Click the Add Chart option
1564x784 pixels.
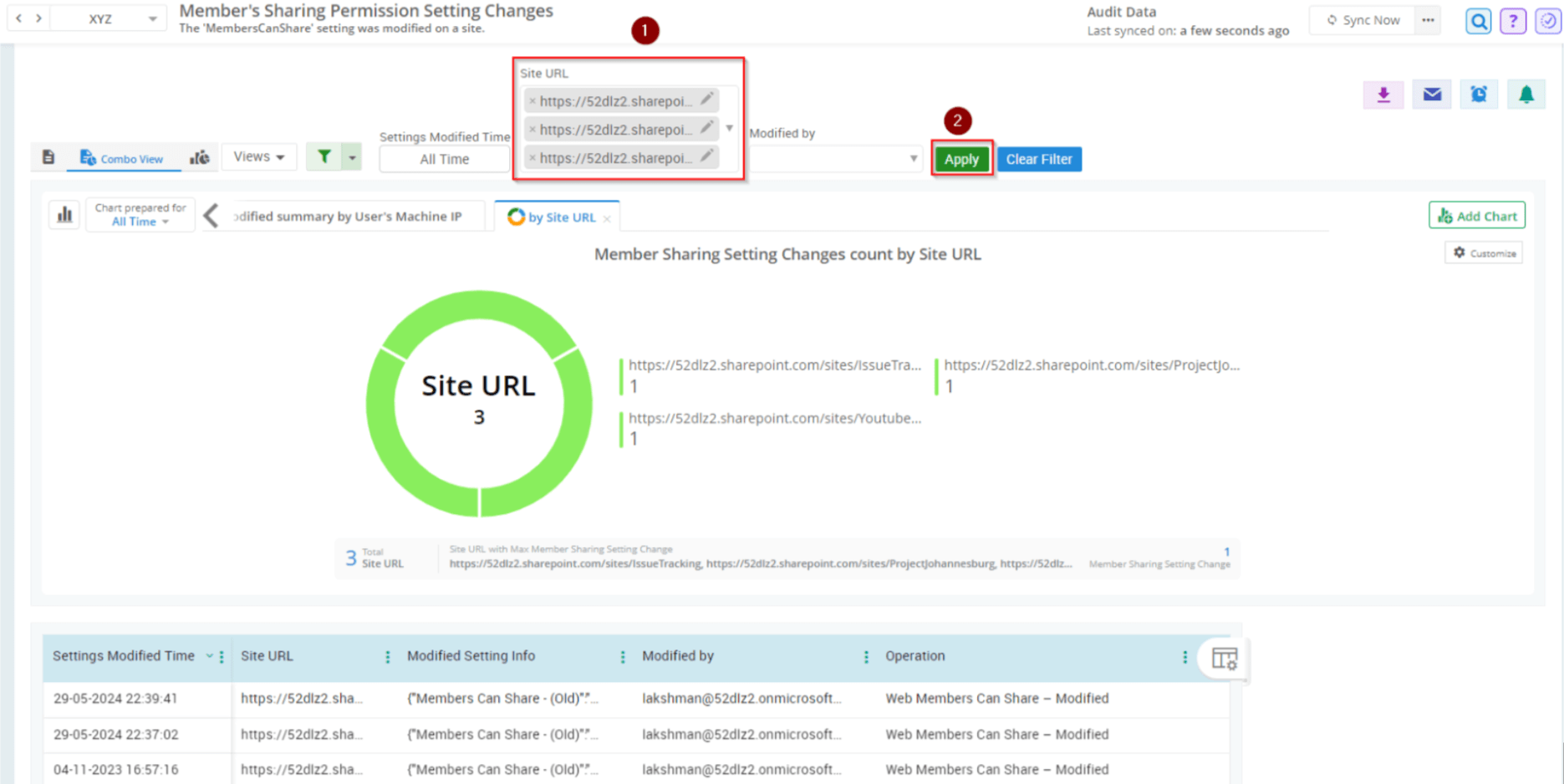tap(1476, 215)
